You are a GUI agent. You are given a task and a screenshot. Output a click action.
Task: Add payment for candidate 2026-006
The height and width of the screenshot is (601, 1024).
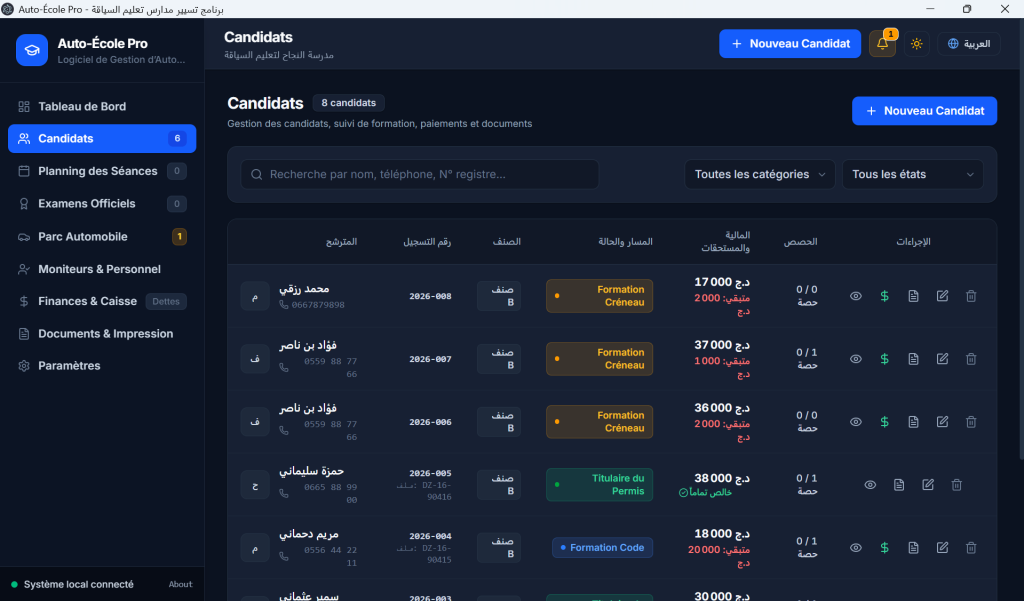884,422
